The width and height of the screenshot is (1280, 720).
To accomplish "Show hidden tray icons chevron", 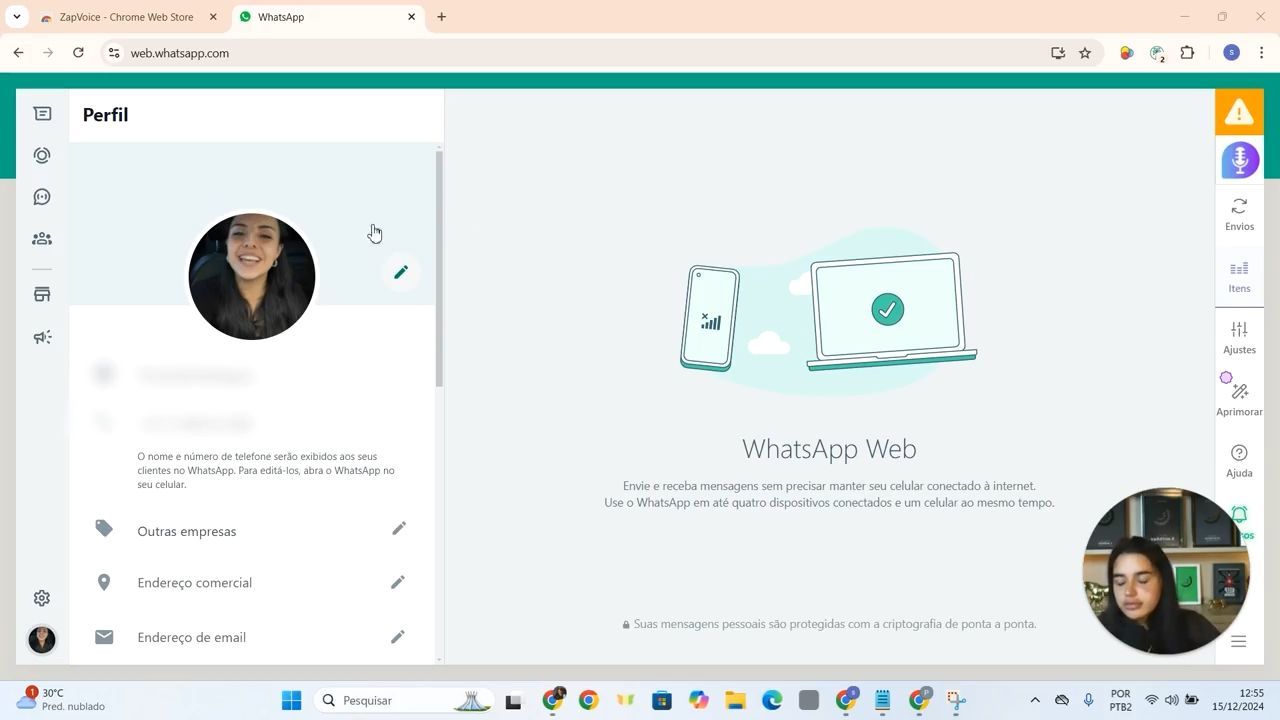I will [x=1035, y=700].
